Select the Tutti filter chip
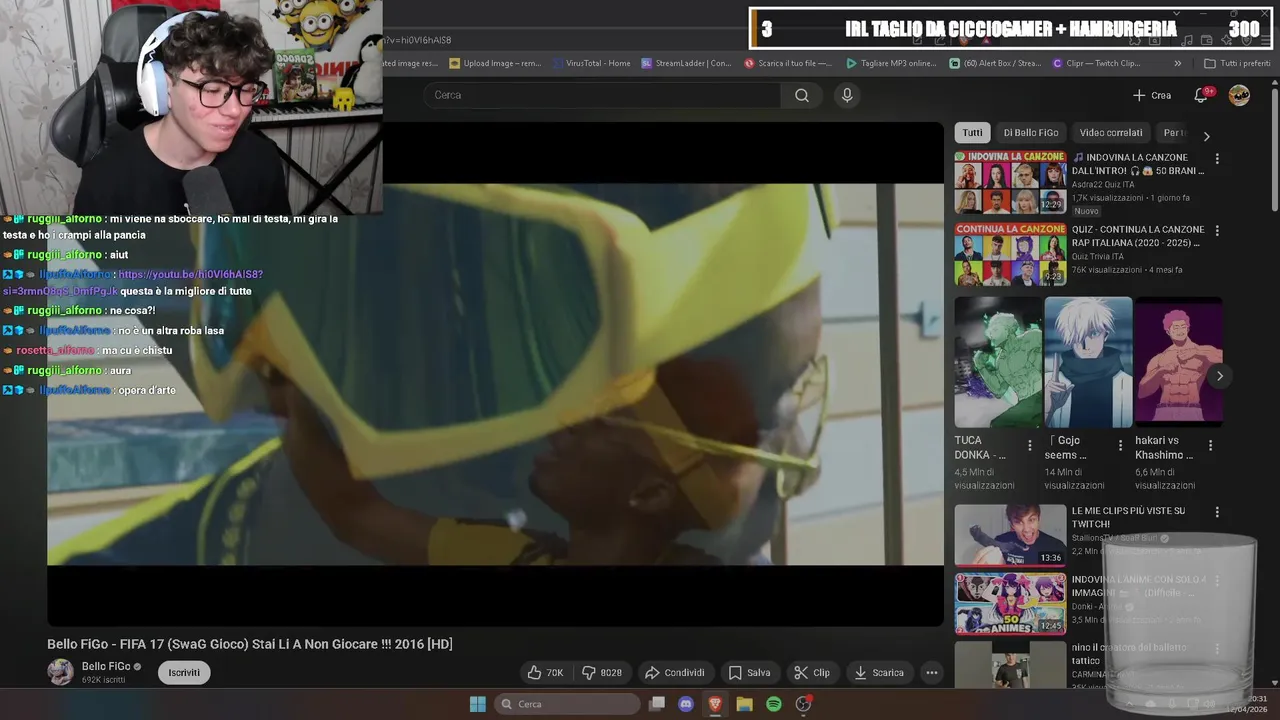 pyautogui.click(x=973, y=133)
